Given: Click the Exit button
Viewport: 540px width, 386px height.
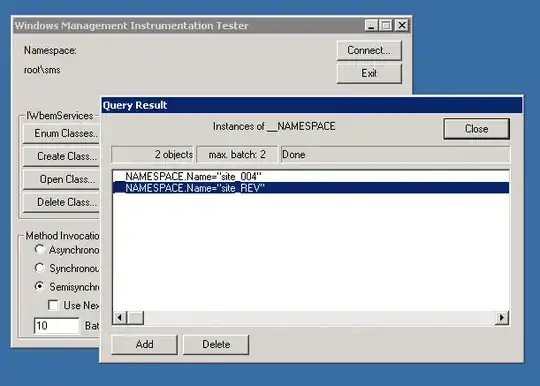Looking at the screenshot, I should (x=369, y=73).
